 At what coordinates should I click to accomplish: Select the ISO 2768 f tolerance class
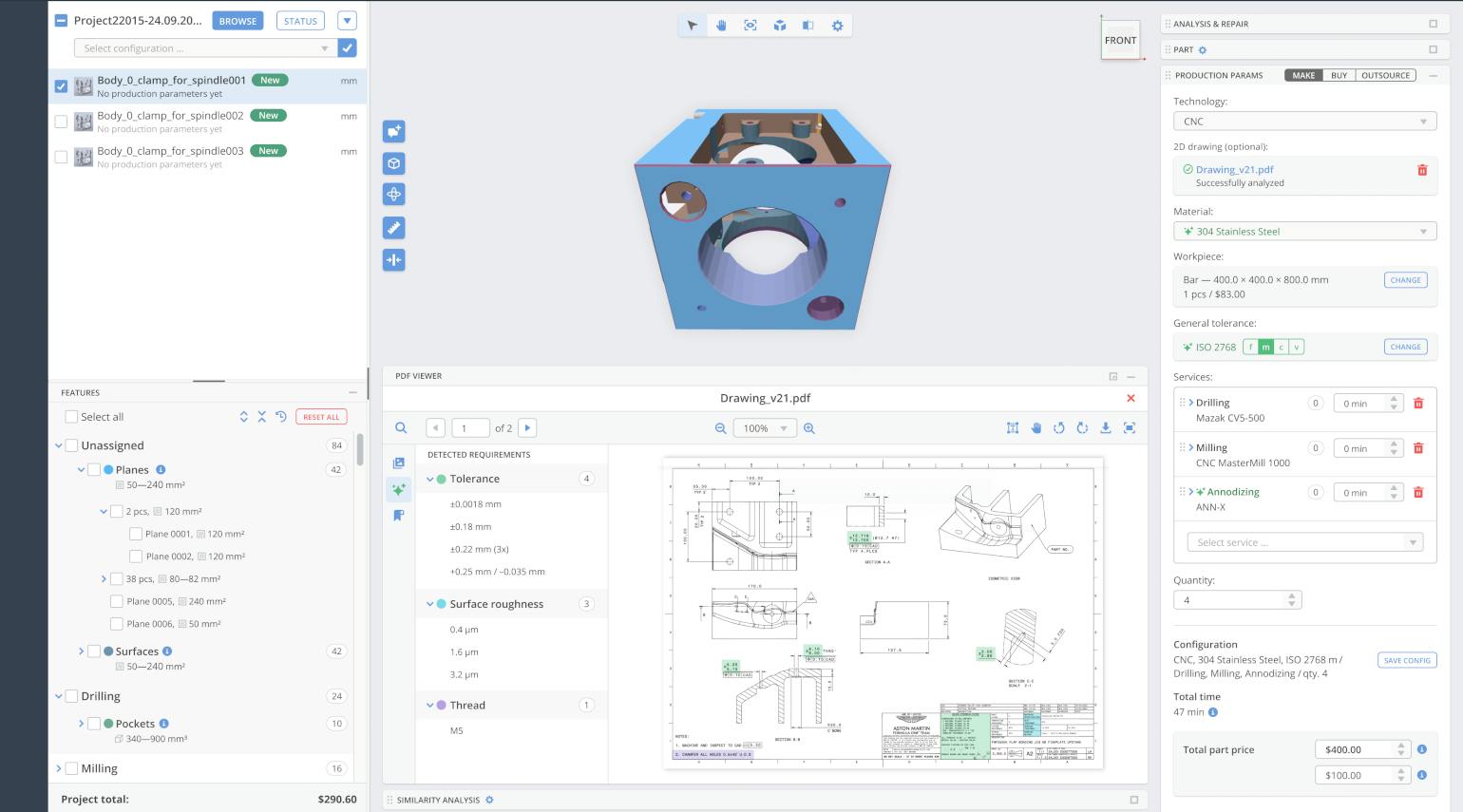point(1250,348)
